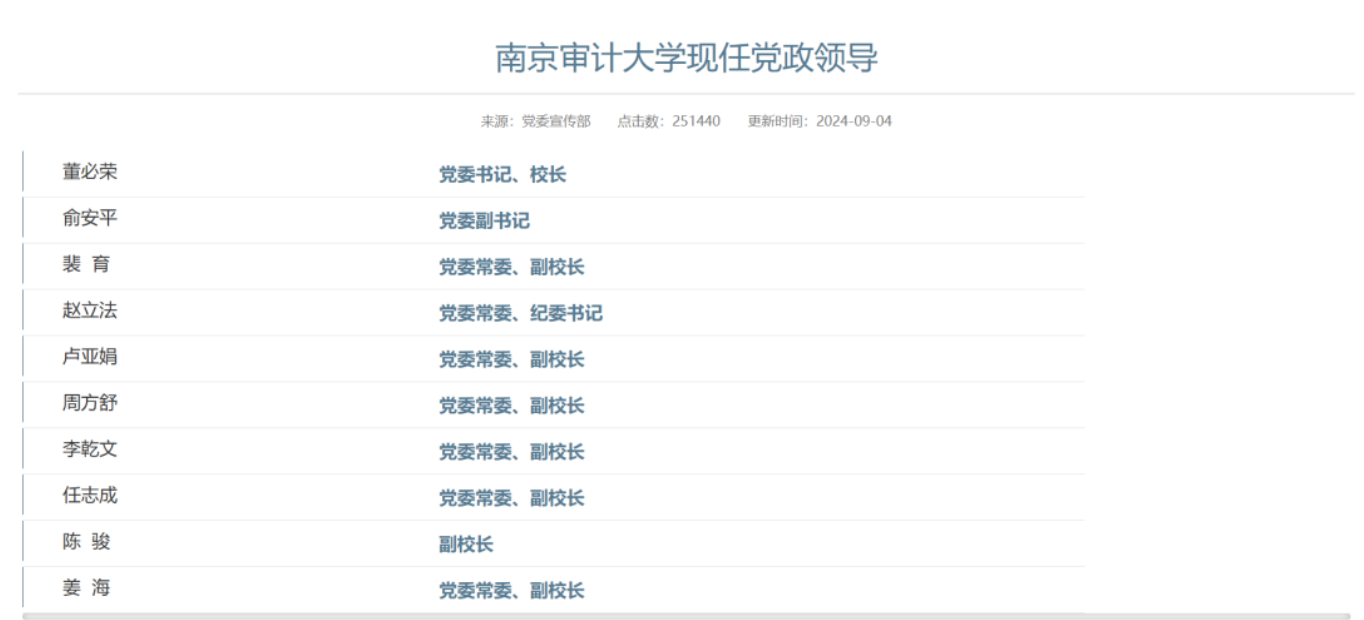
Task: Click 裴育's title 党委常委、副校长
Action: pos(511,268)
